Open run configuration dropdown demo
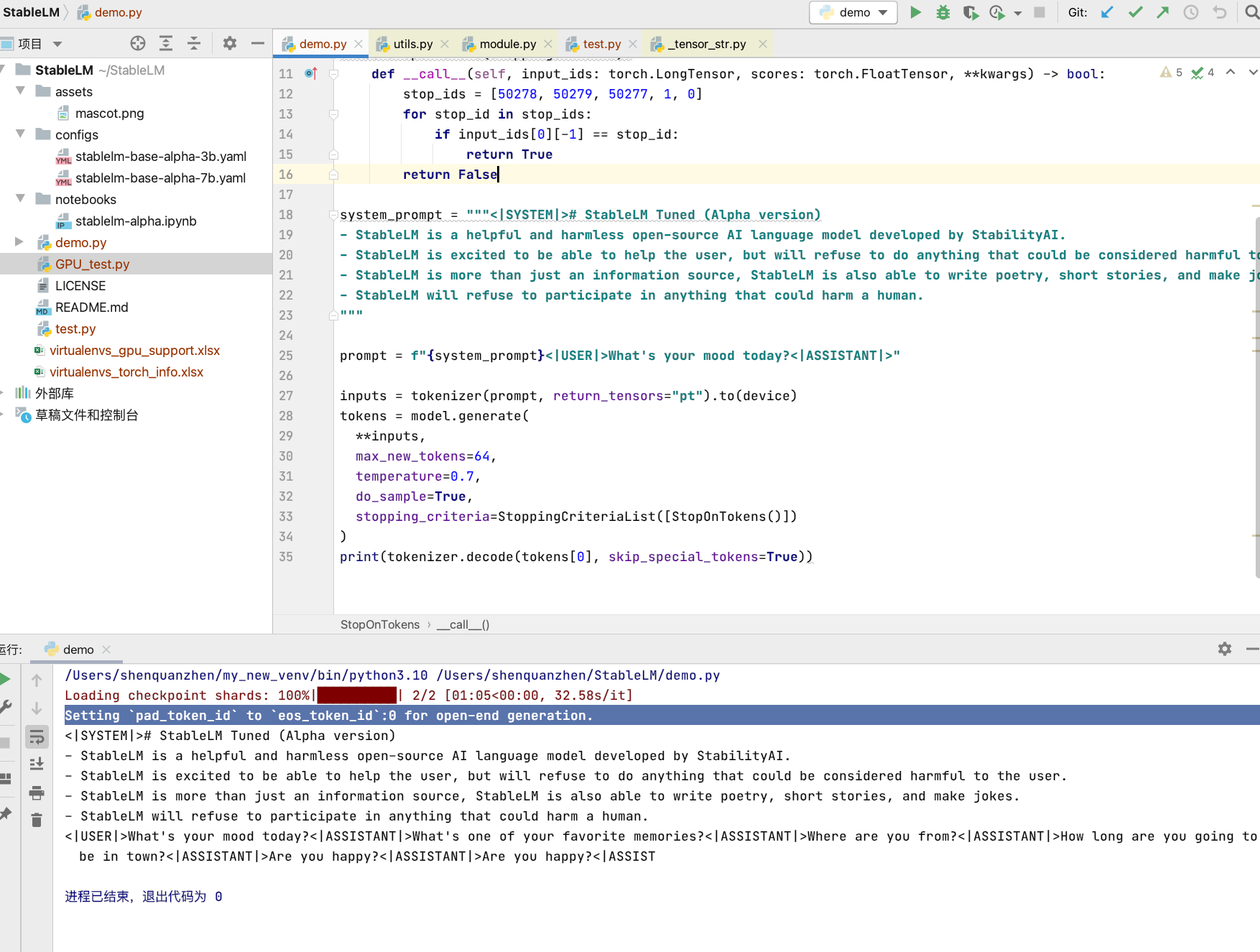Screen dimensions: 1260x952 click(x=853, y=12)
